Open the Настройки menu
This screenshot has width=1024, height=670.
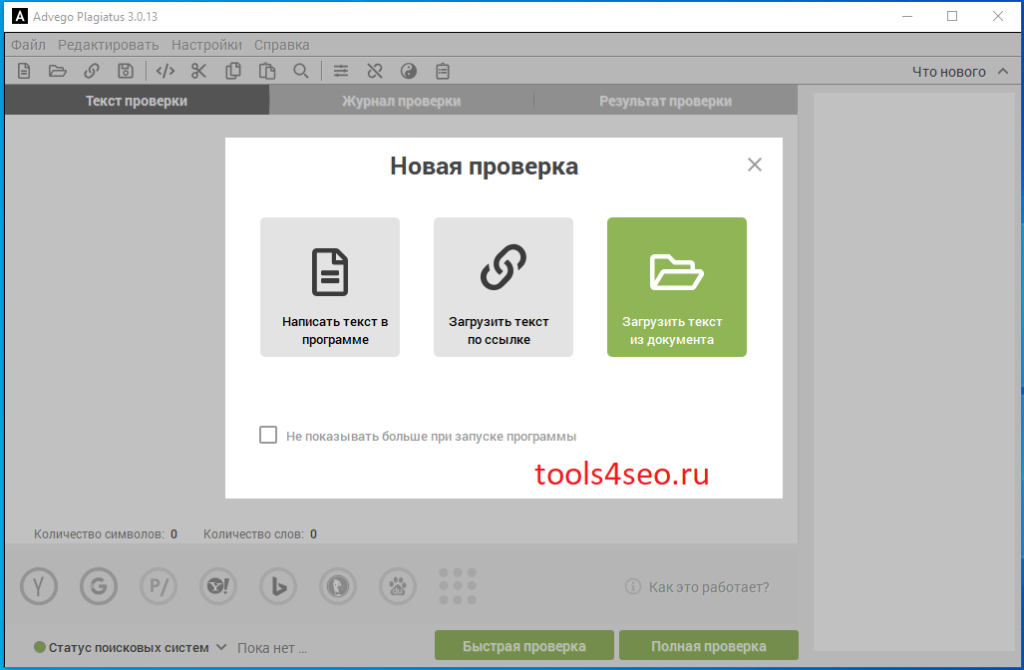point(206,45)
